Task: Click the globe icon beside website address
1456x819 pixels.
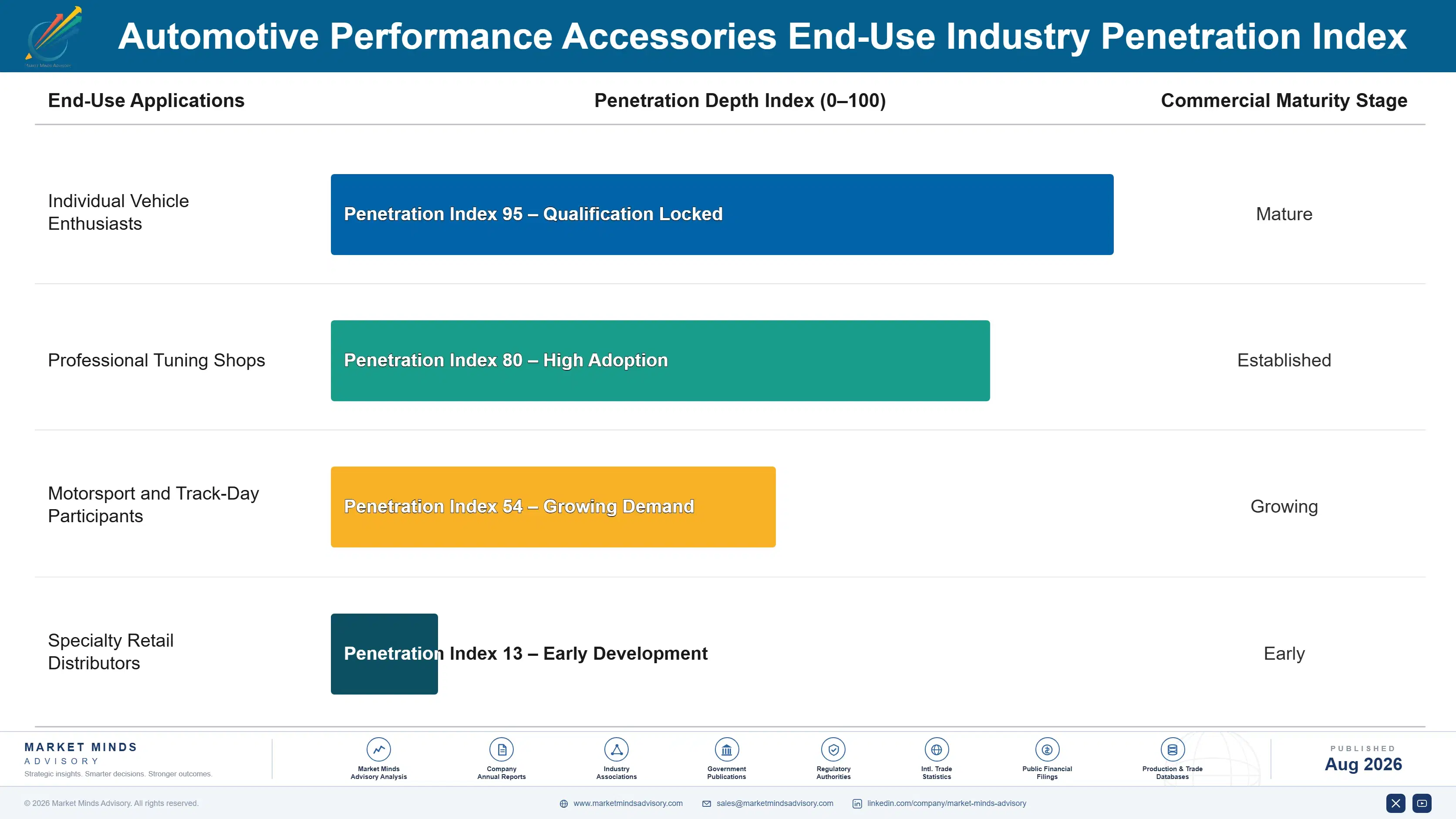Action: pos(563,804)
